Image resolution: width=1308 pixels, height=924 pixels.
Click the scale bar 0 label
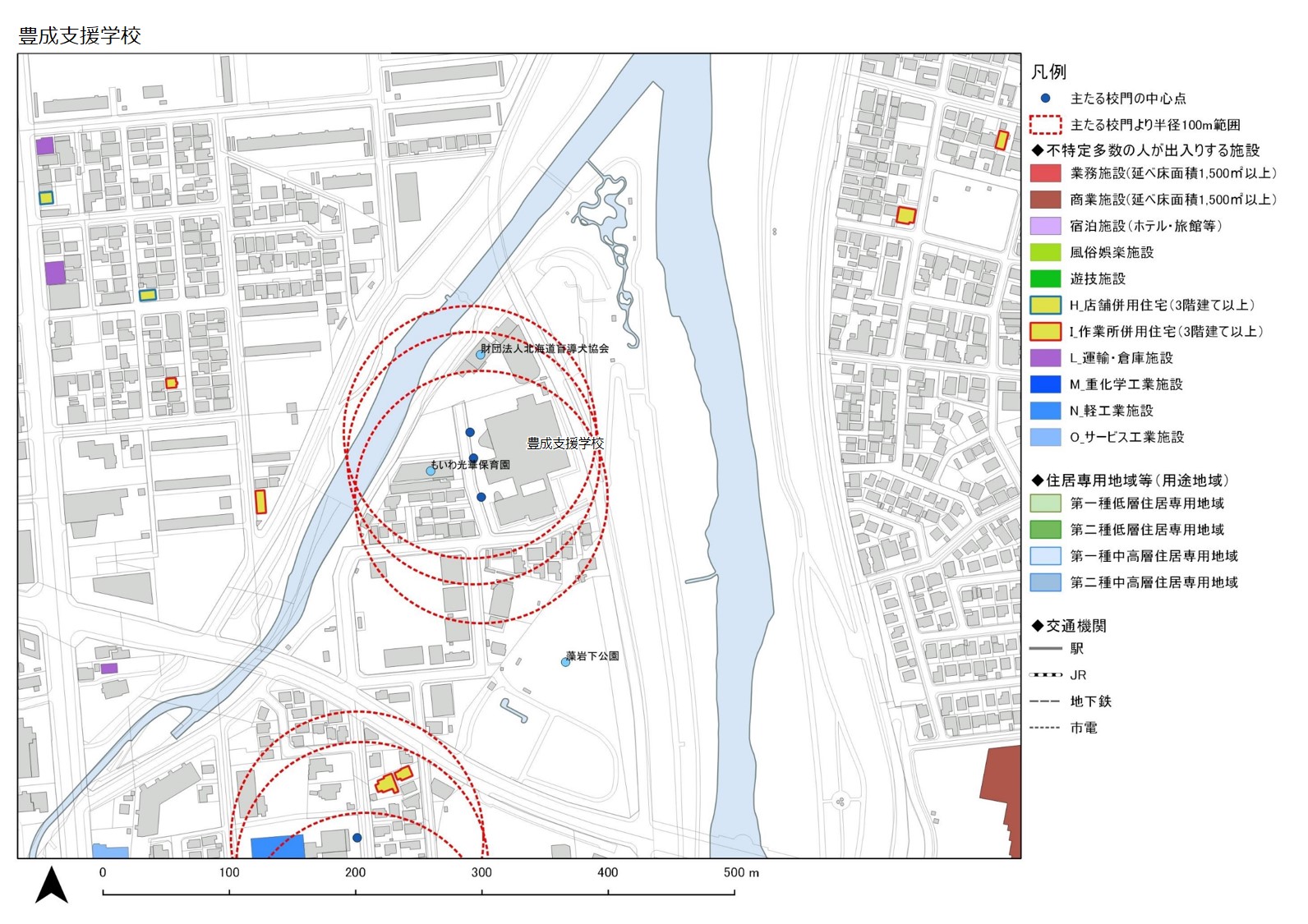103,872
